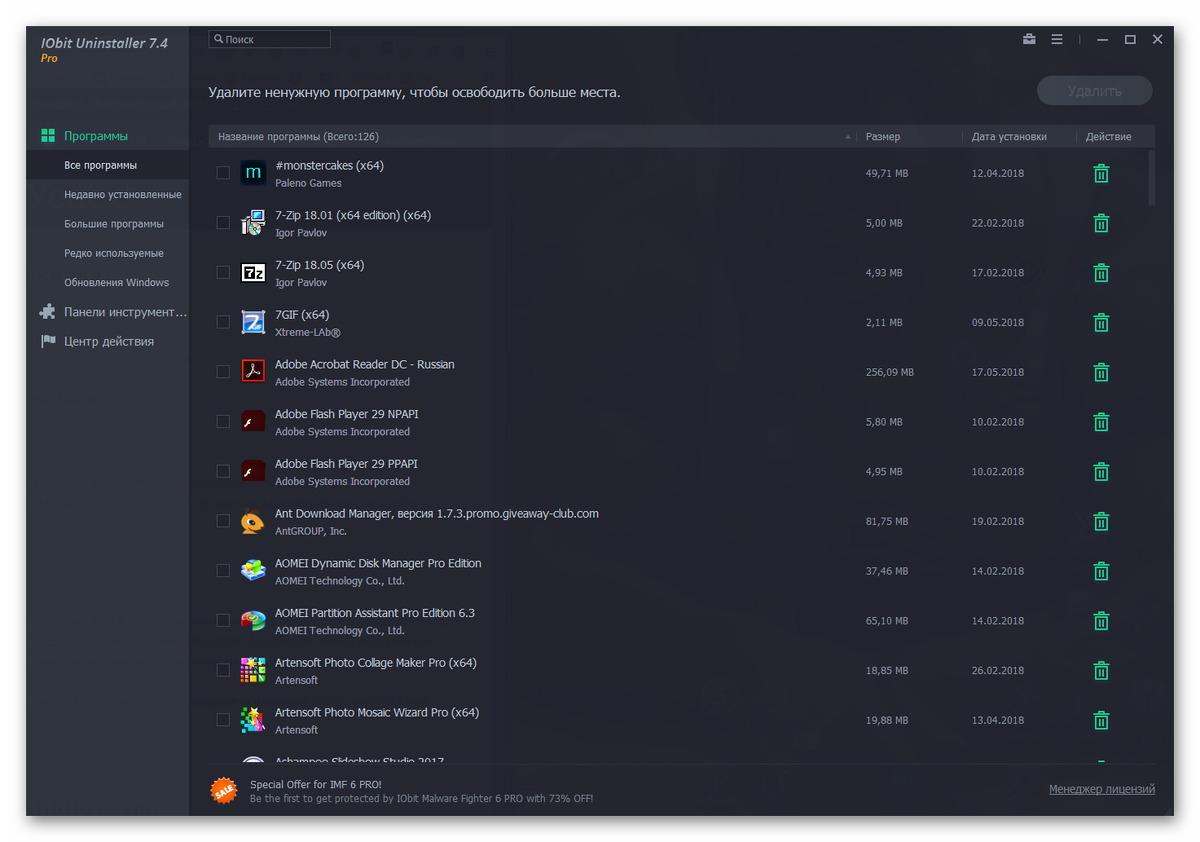Click the 7-Zip 18.05 program icon

coord(253,272)
